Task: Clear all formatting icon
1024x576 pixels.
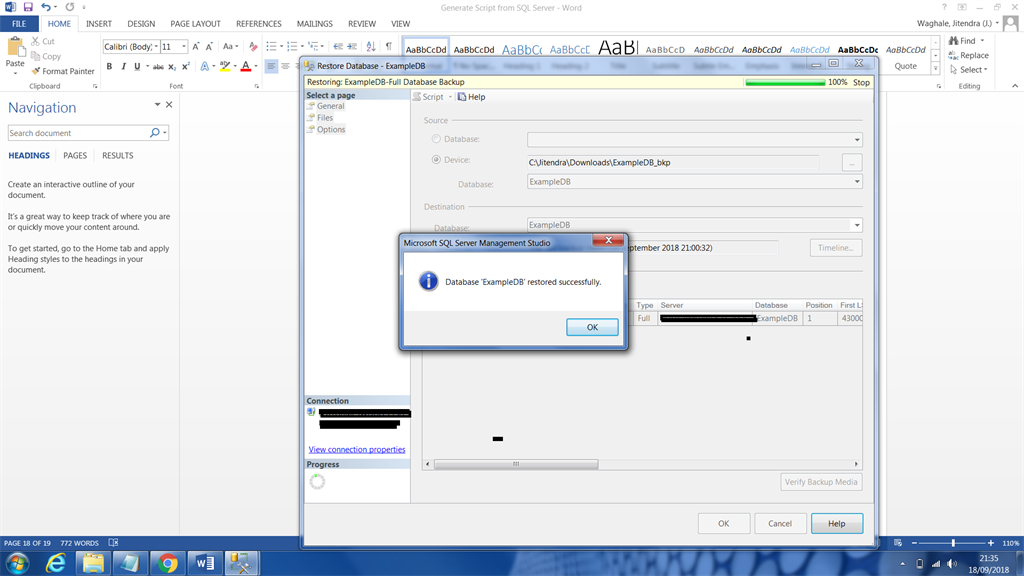Action: tap(253, 46)
